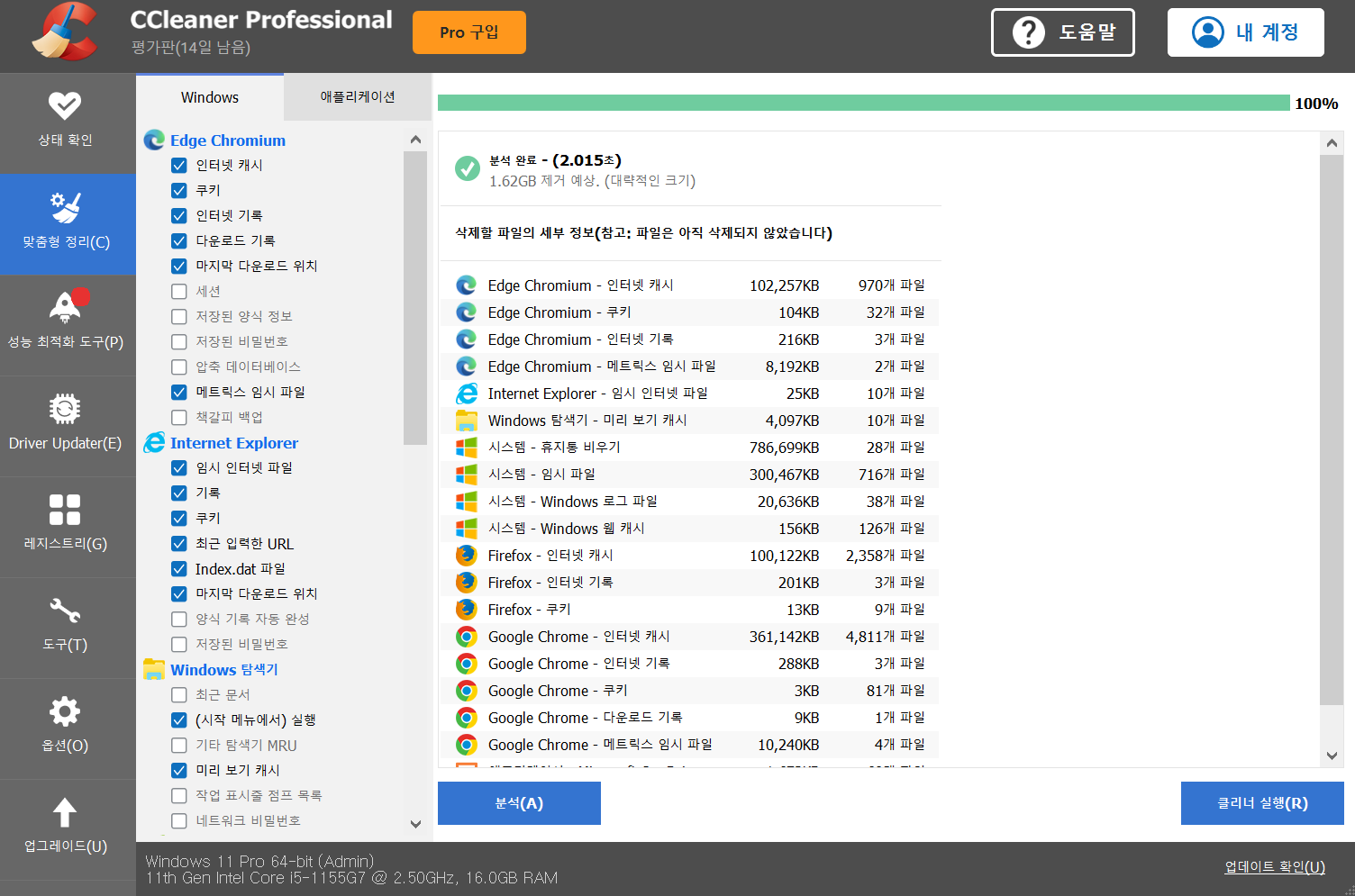Image resolution: width=1355 pixels, height=896 pixels.
Task: Click the green analysis progress bar
Action: click(x=863, y=104)
